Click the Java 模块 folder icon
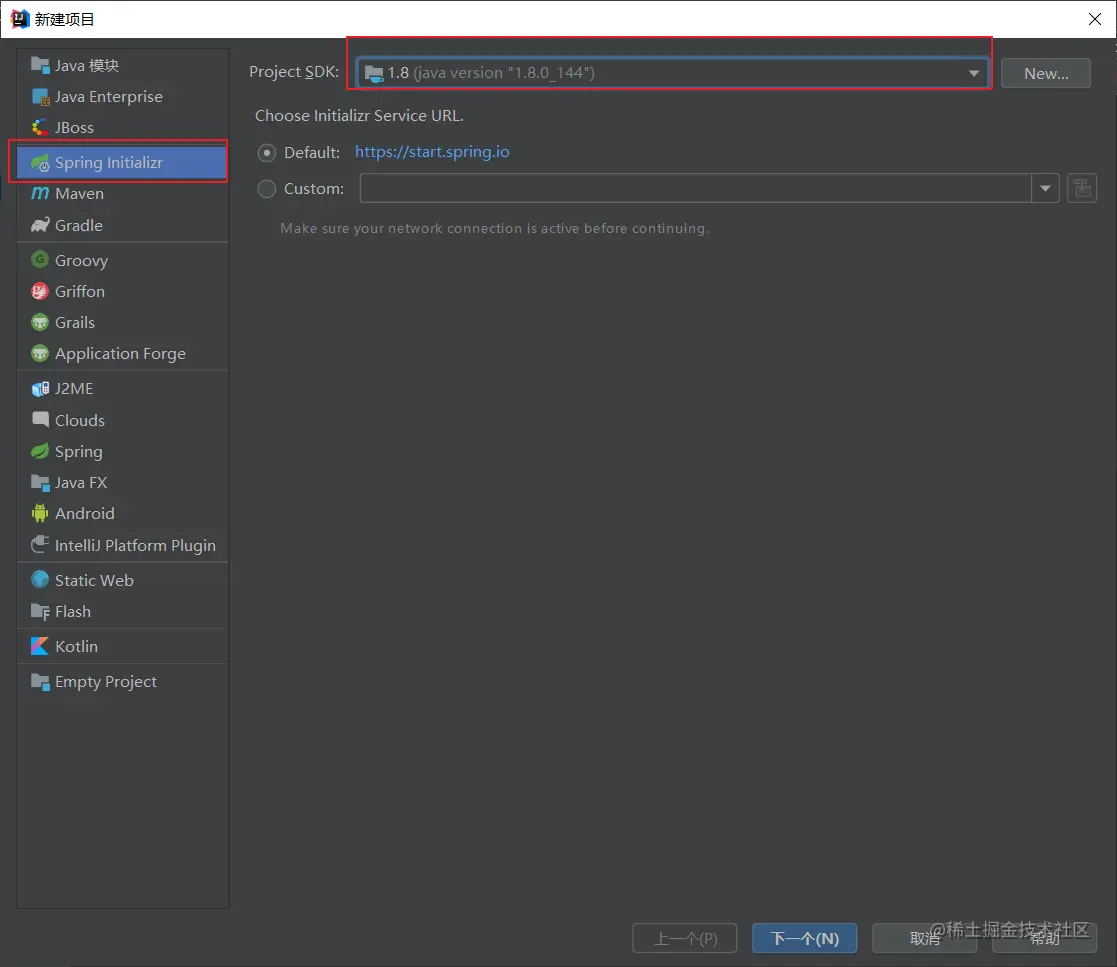1117x967 pixels. click(x=40, y=65)
